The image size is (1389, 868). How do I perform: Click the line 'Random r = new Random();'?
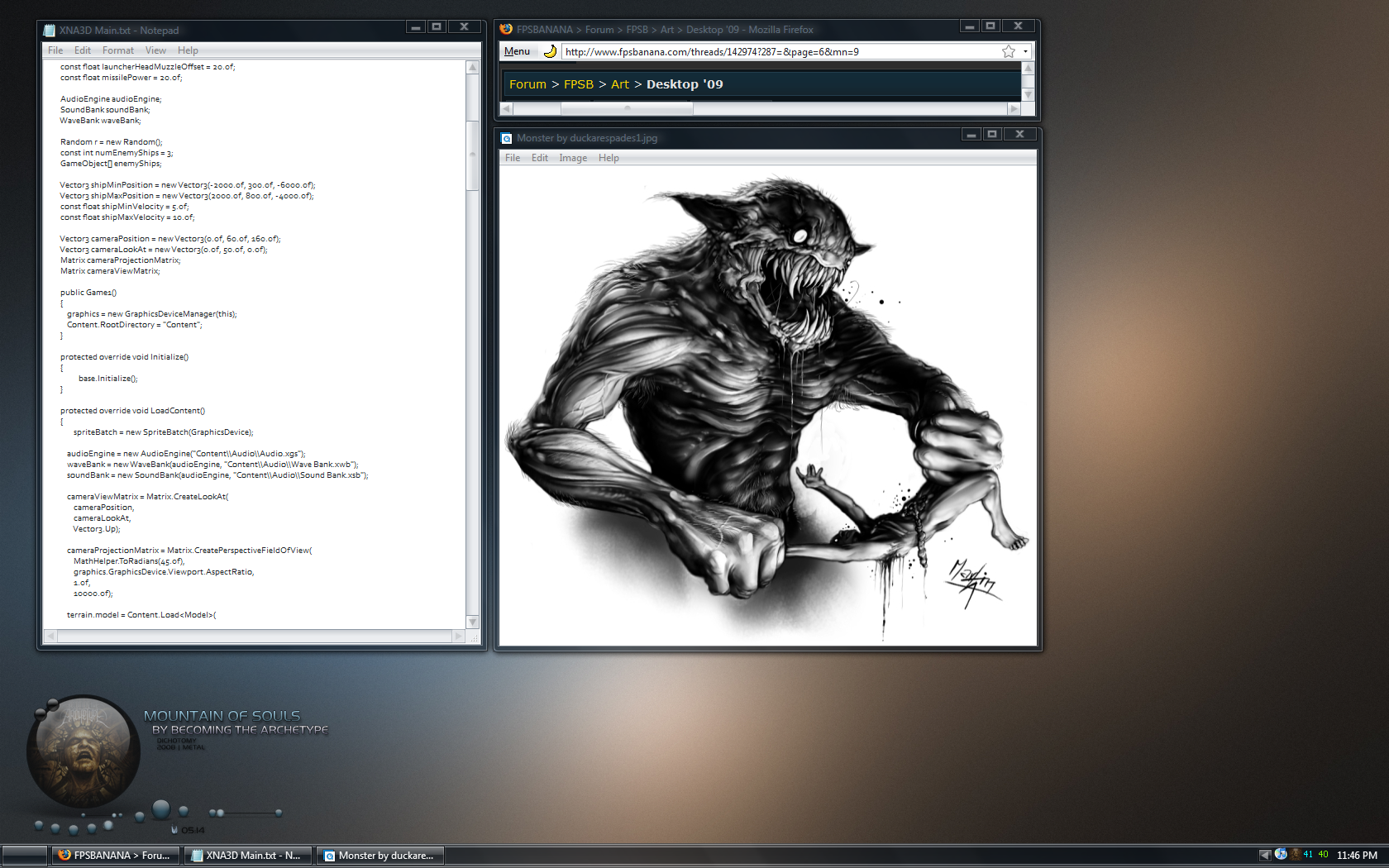(111, 142)
